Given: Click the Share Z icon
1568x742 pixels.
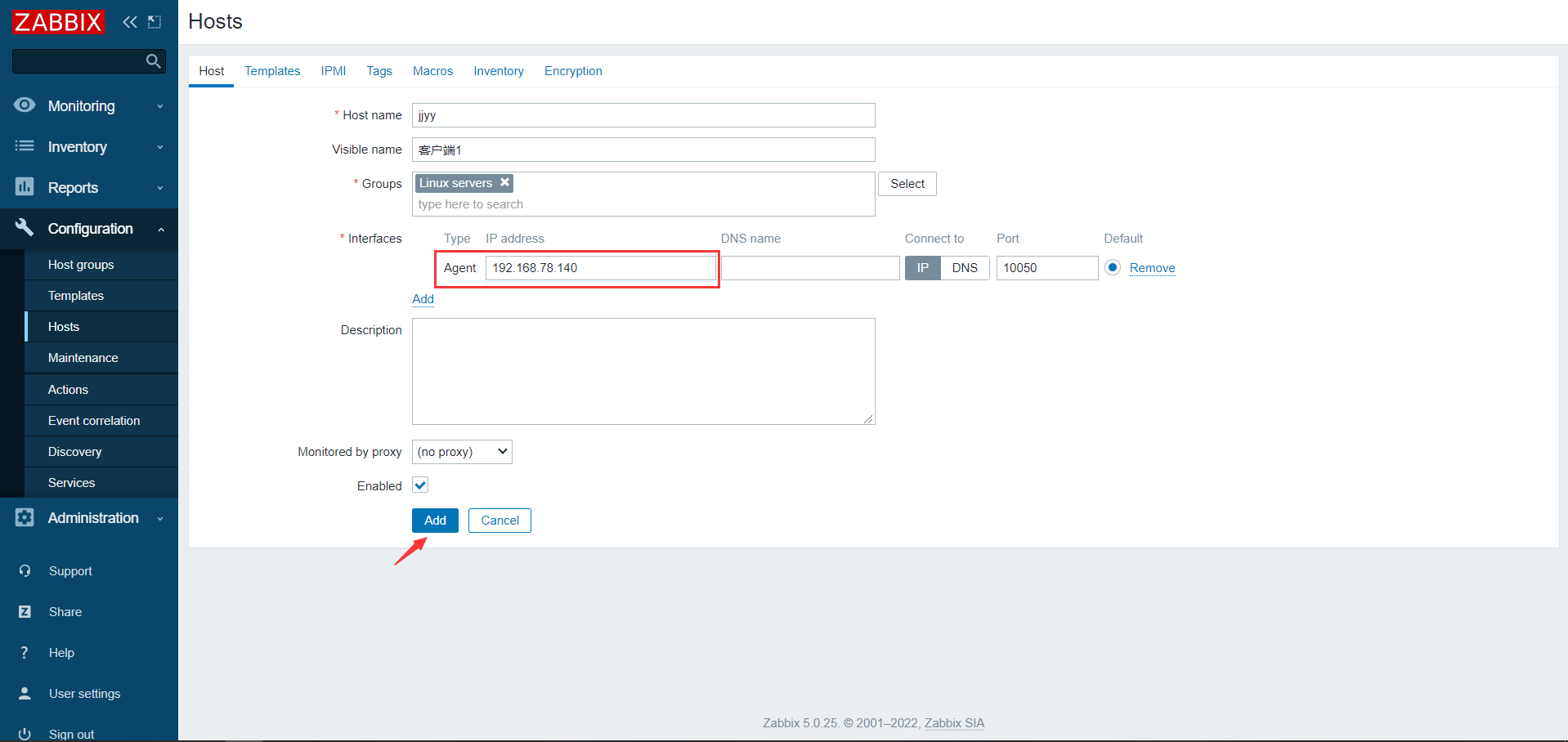Looking at the screenshot, I should coord(25,612).
